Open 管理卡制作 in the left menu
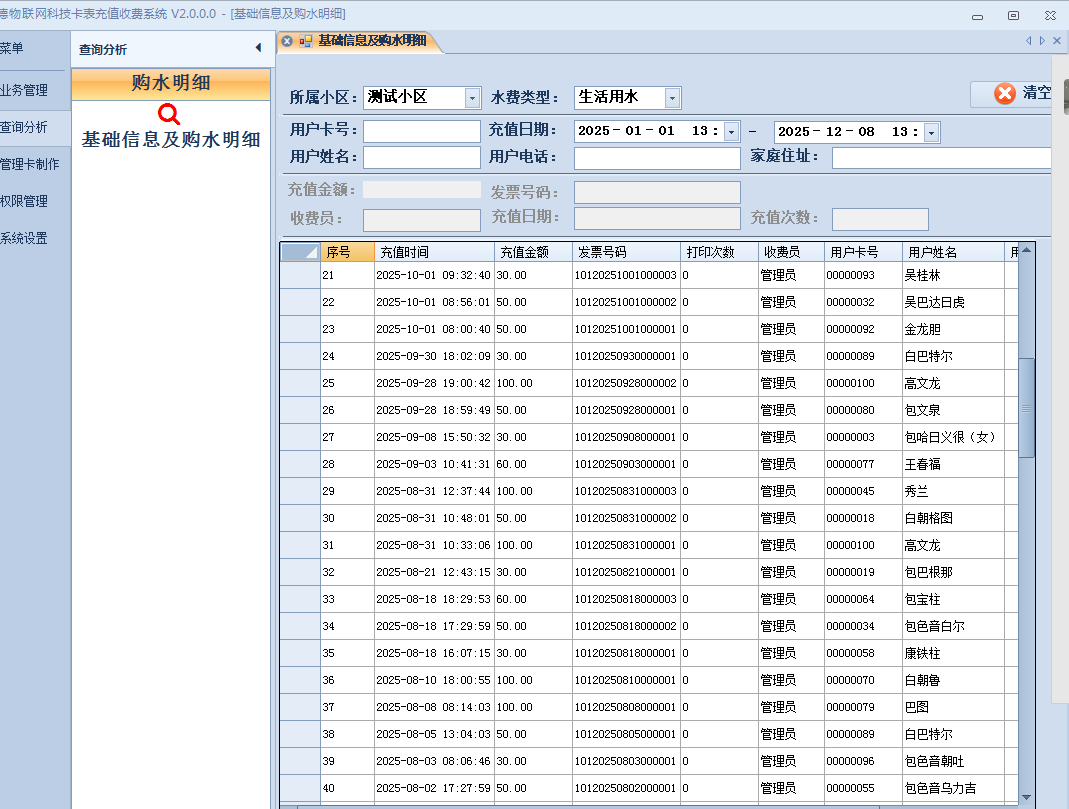This screenshot has height=809, width=1069. (x=29, y=164)
